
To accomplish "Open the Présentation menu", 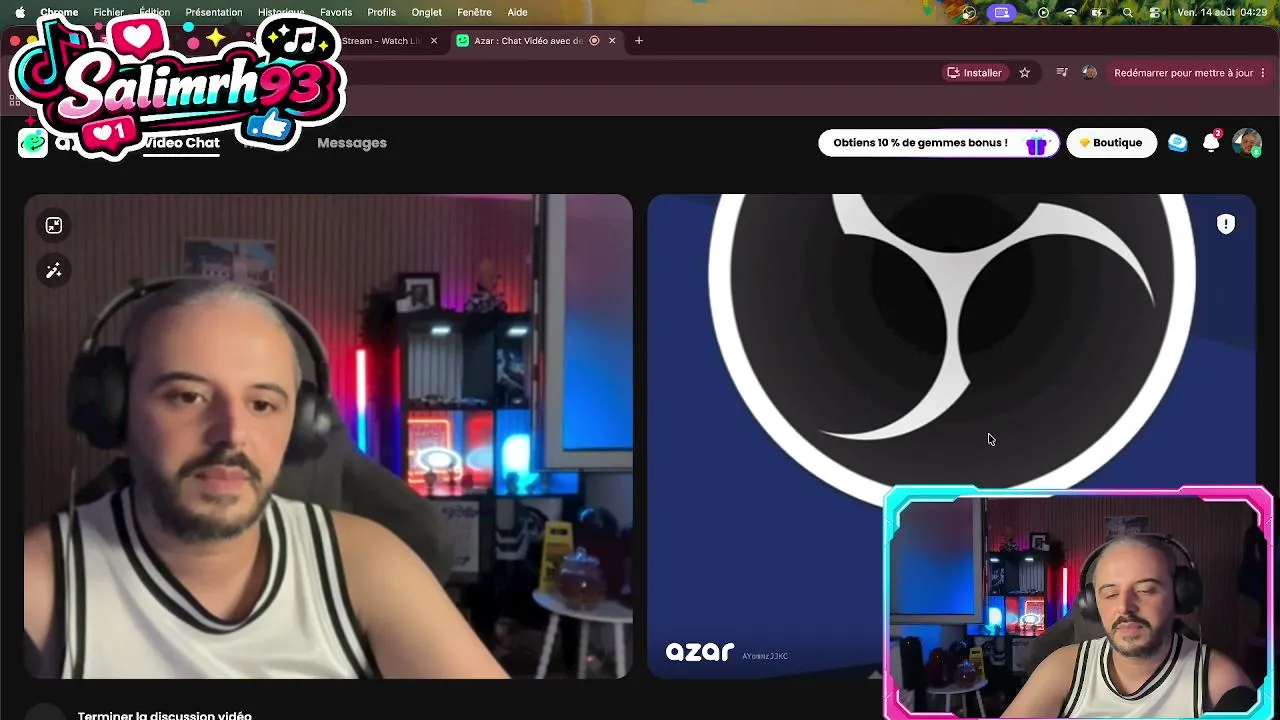I will tap(214, 12).
